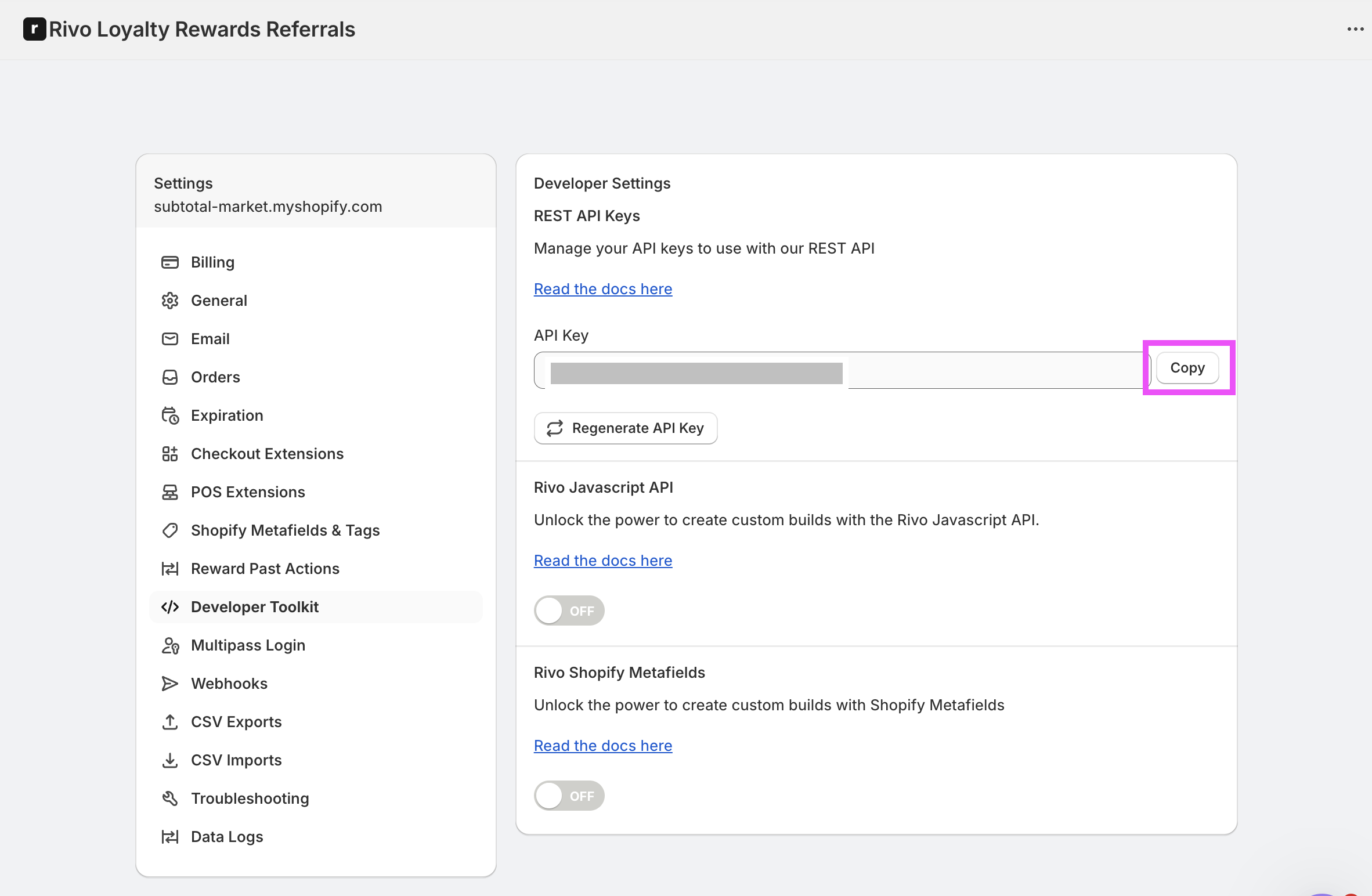The height and width of the screenshot is (896, 1372).
Task: Click the Troubleshooting wrench icon
Action: [169, 799]
